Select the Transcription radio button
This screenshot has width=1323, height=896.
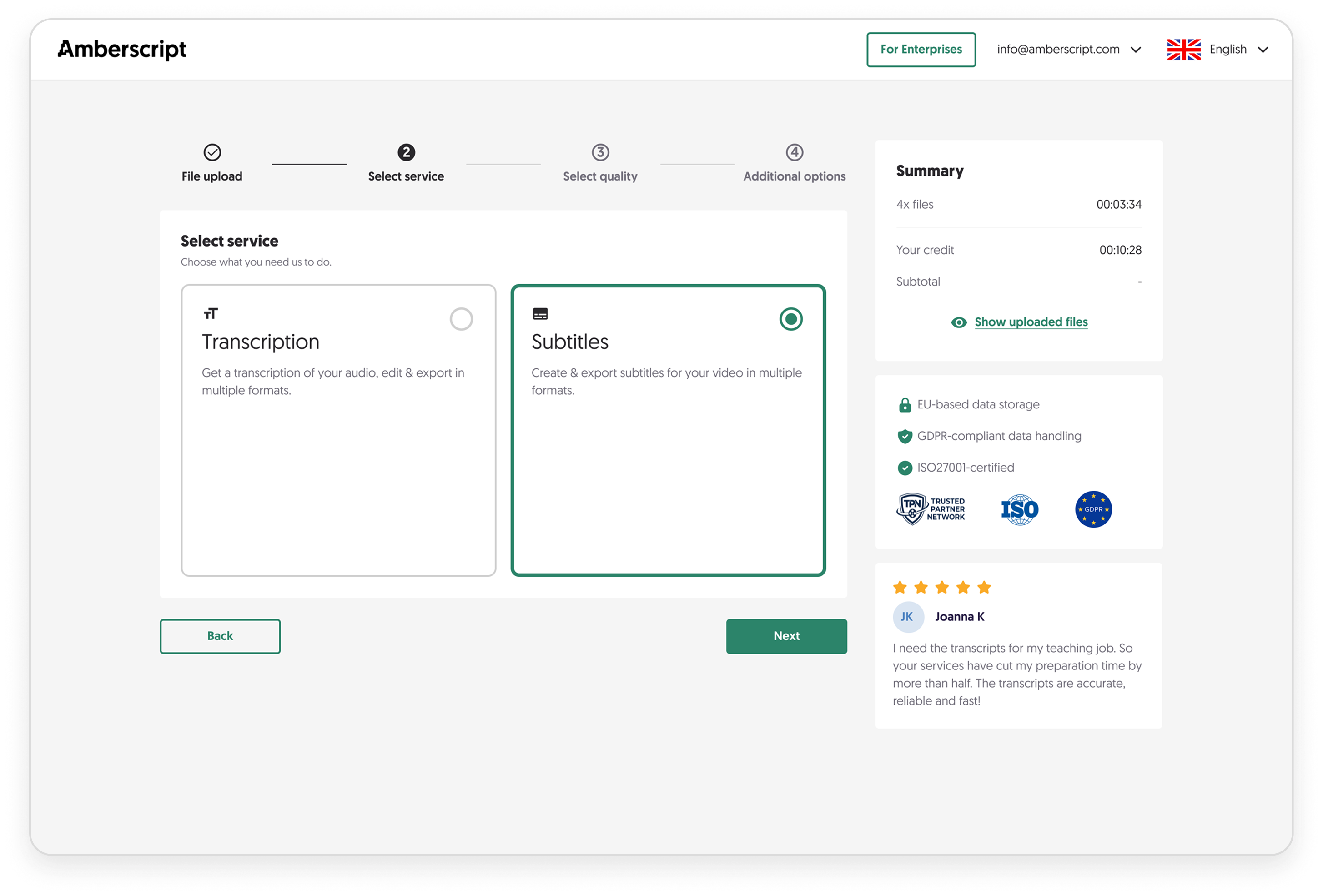coord(462,319)
